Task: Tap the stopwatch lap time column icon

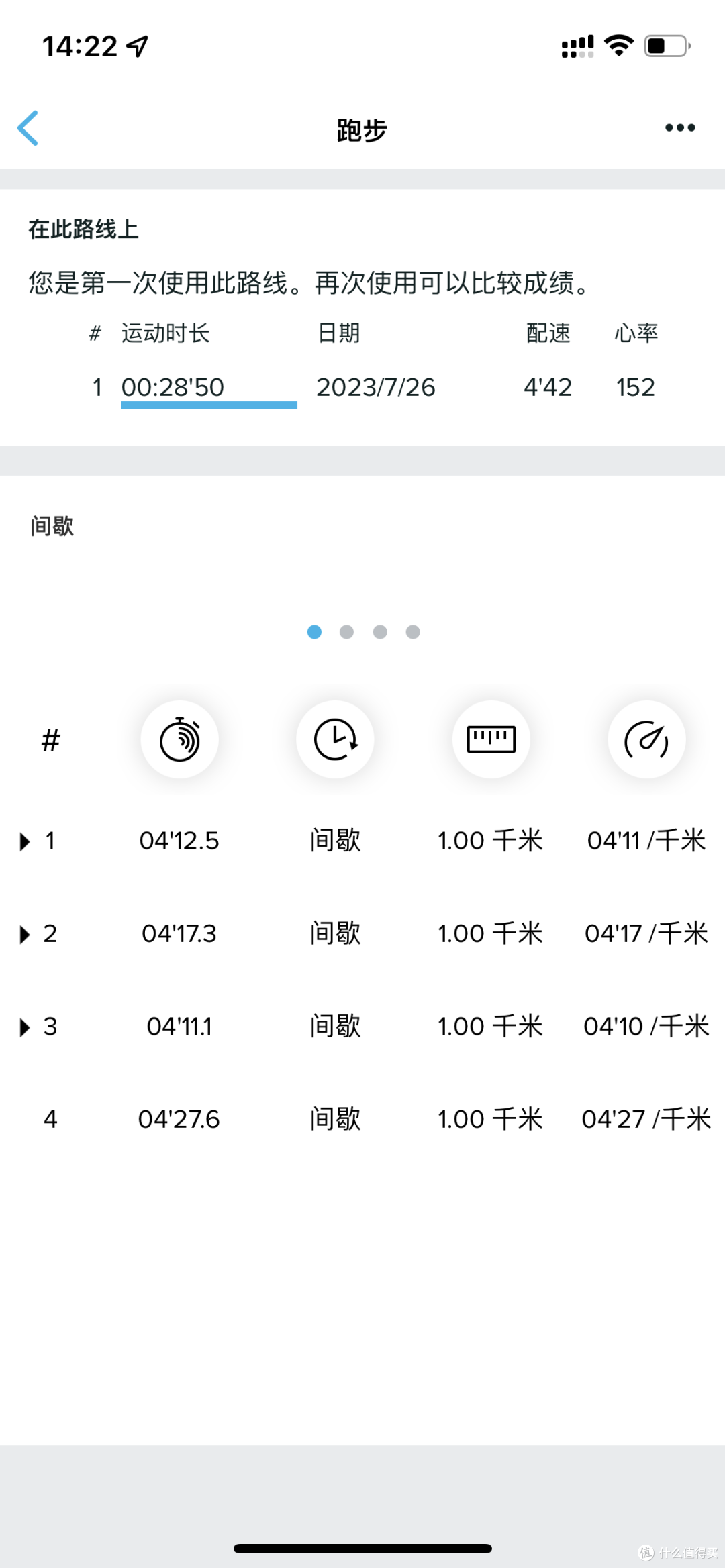Action: (179, 739)
